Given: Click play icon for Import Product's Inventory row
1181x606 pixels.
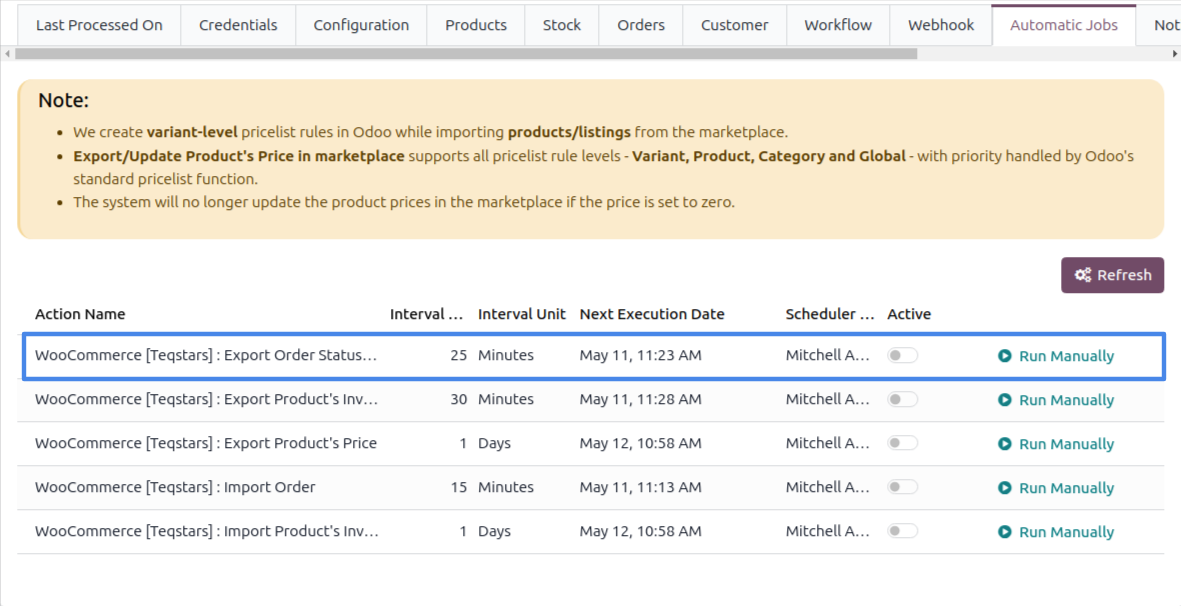Looking at the screenshot, I should pos(1004,532).
